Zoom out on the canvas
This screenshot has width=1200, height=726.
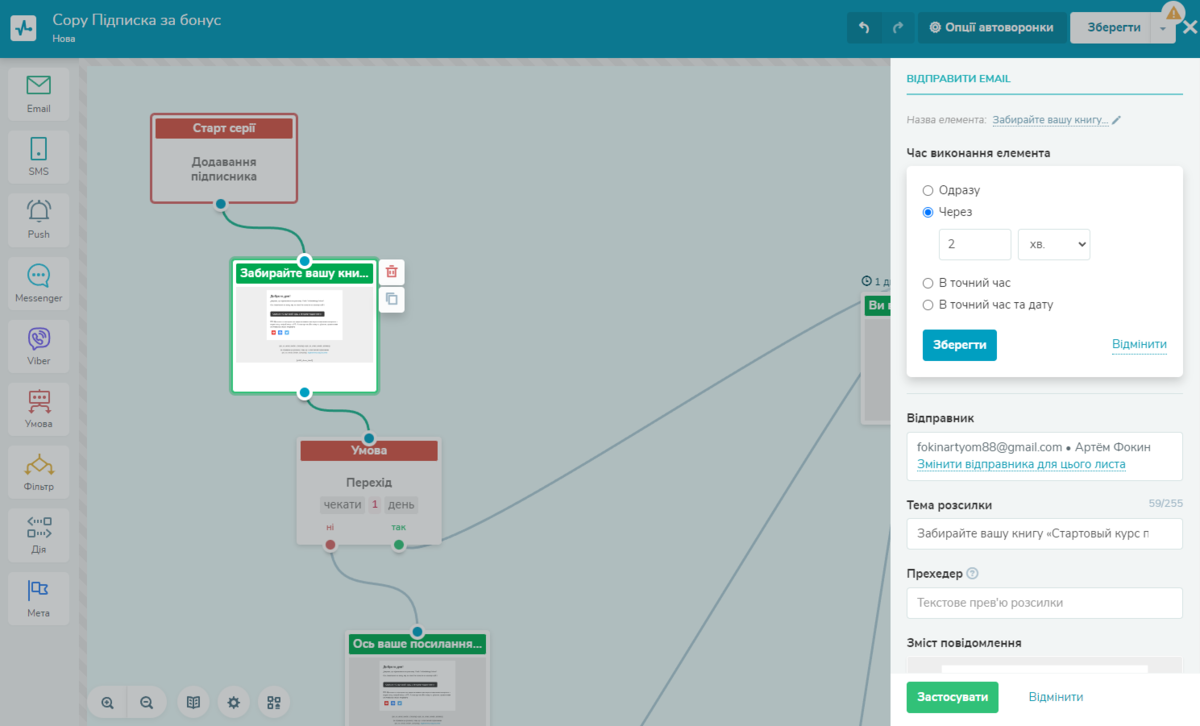pos(146,702)
